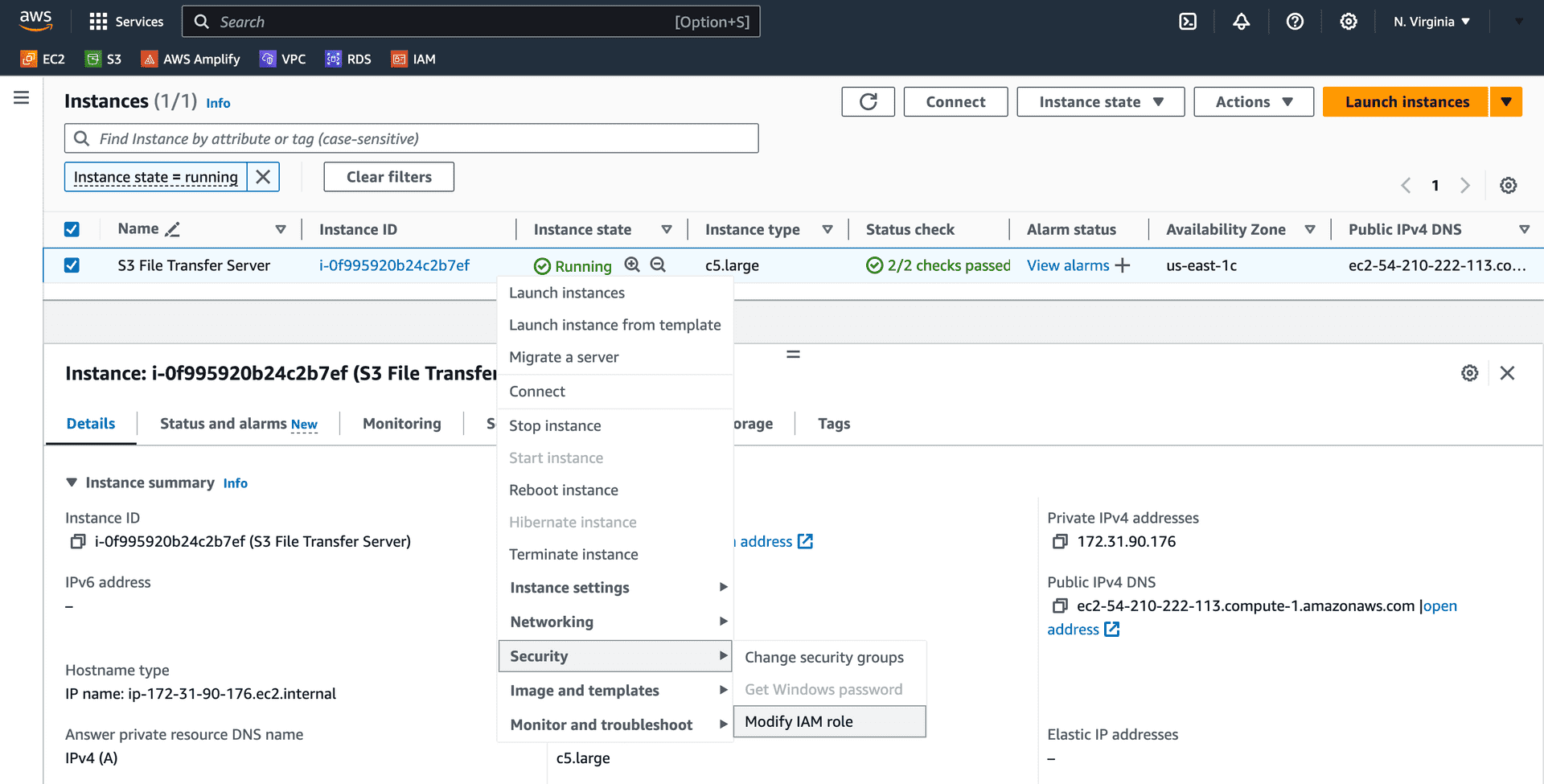Open details panel settings gear

(x=1470, y=373)
